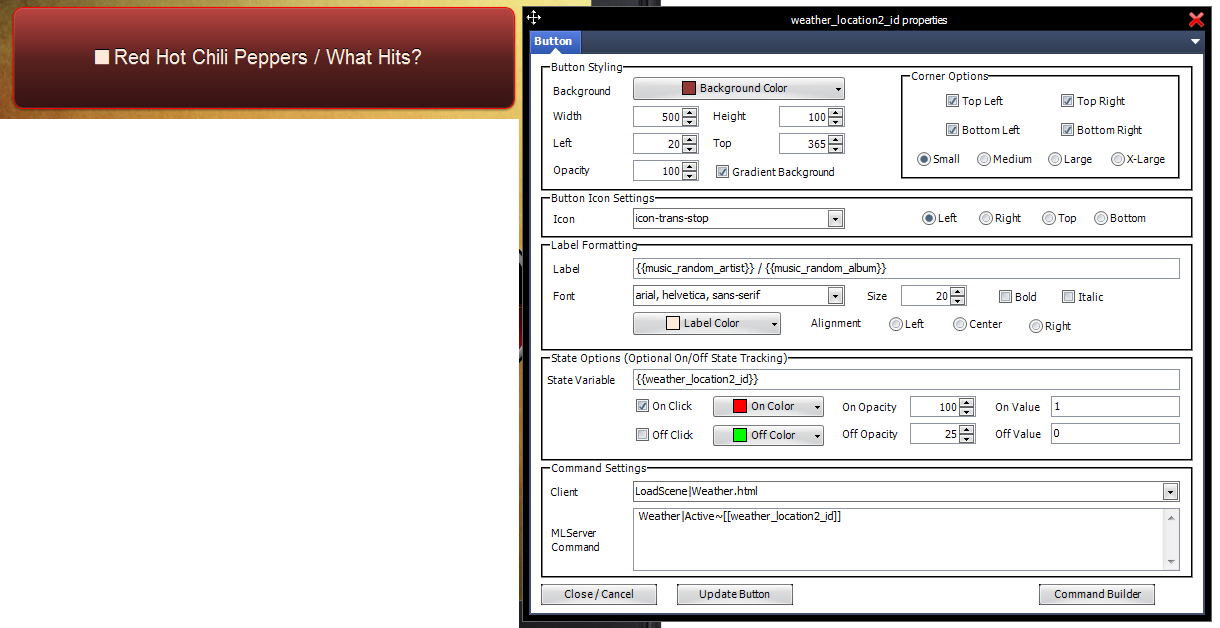Viewport: 1220px width, 628px height.
Task: Increase the On Opacity spinner
Action: [967, 402]
